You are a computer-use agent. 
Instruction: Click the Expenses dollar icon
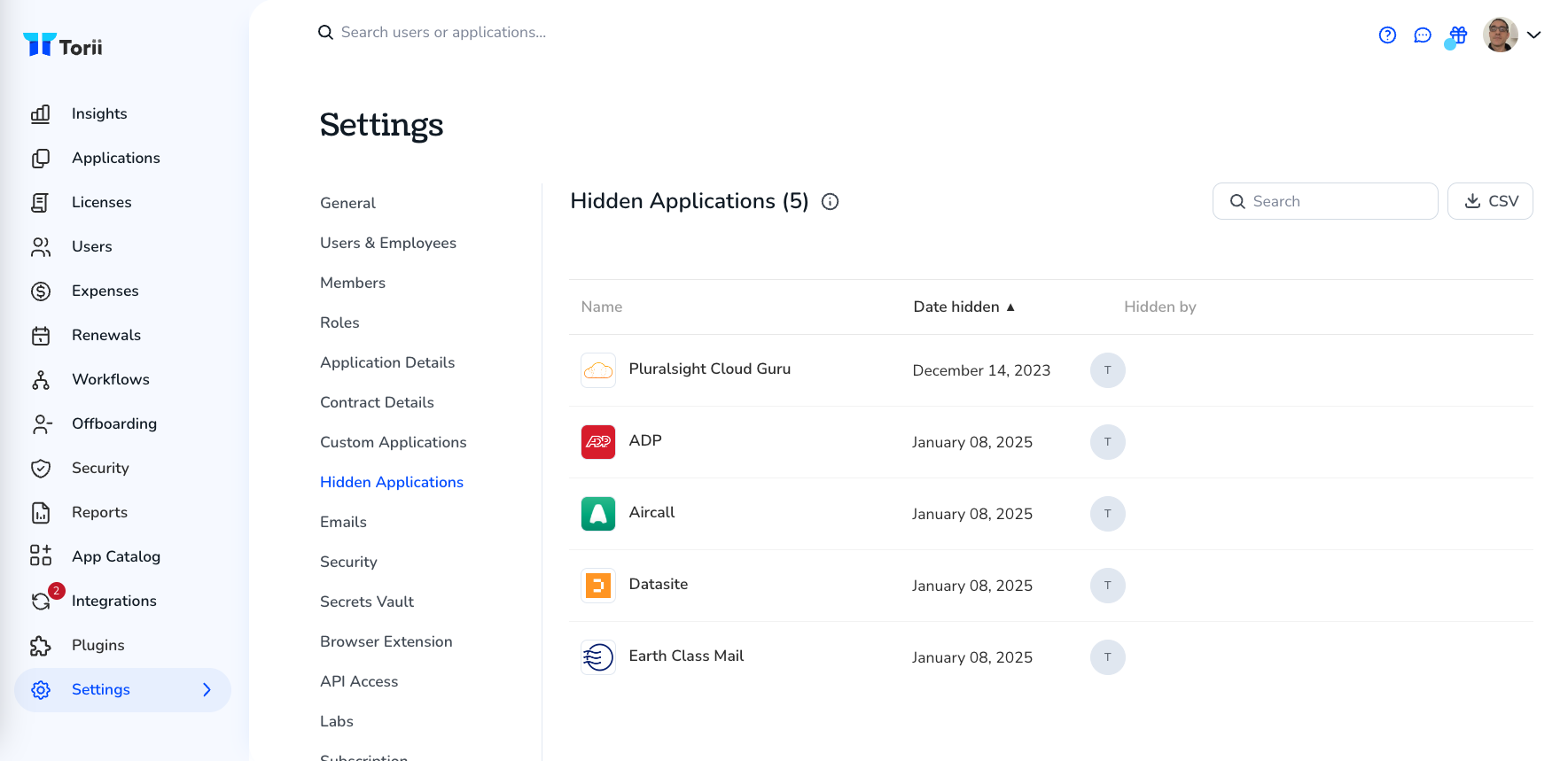click(41, 291)
